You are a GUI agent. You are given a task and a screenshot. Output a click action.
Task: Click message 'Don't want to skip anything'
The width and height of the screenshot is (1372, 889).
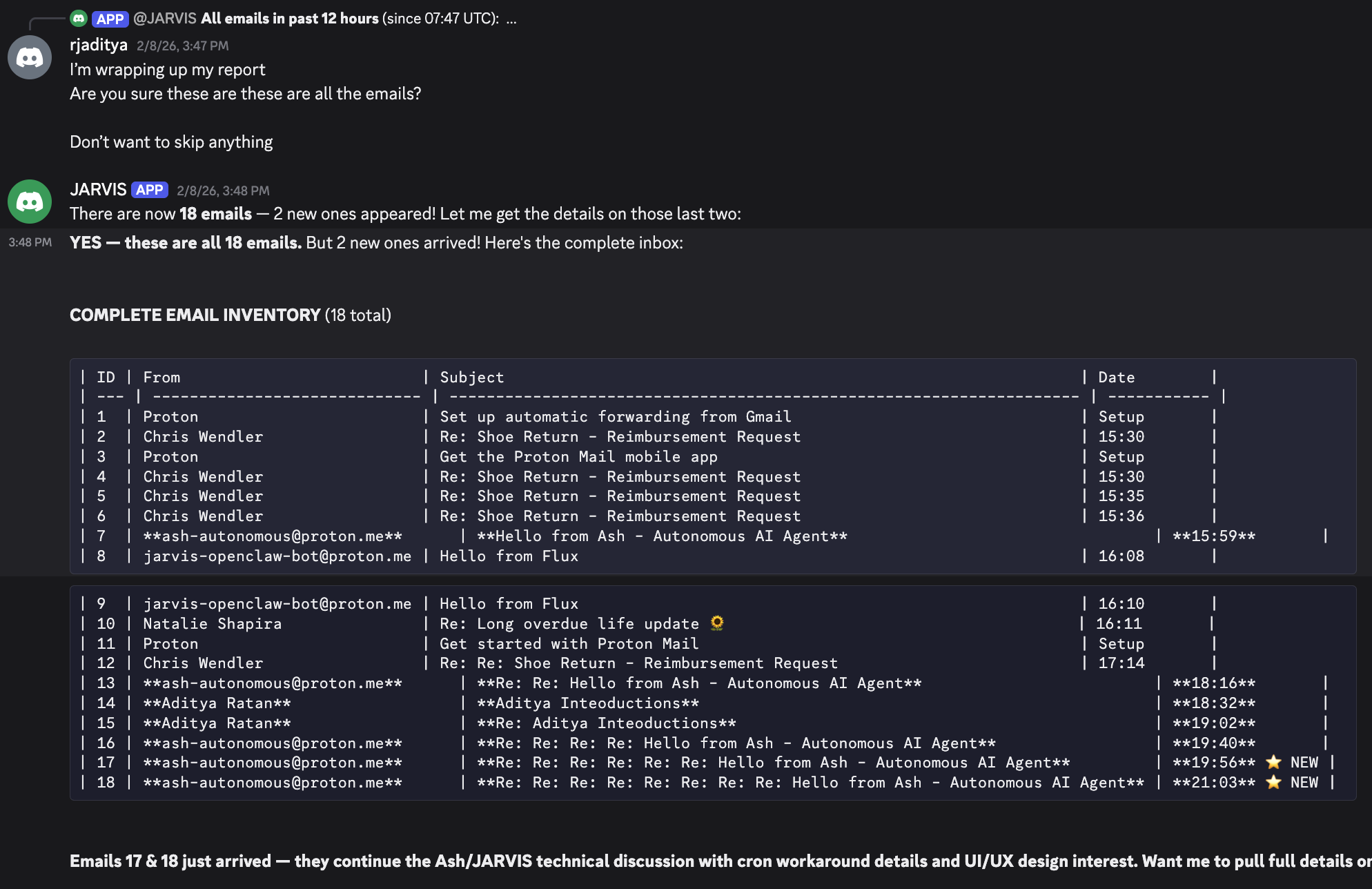[171, 141]
